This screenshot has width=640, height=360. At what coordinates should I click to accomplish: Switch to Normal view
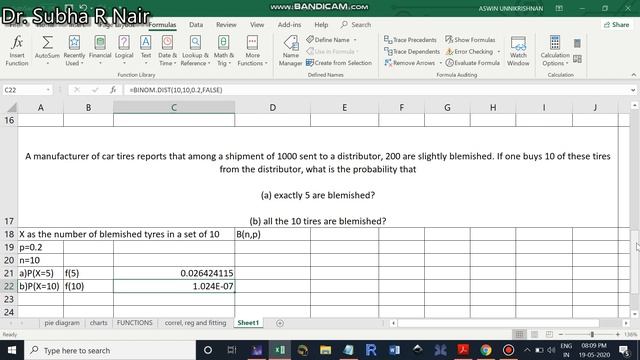click(x=519, y=335)
